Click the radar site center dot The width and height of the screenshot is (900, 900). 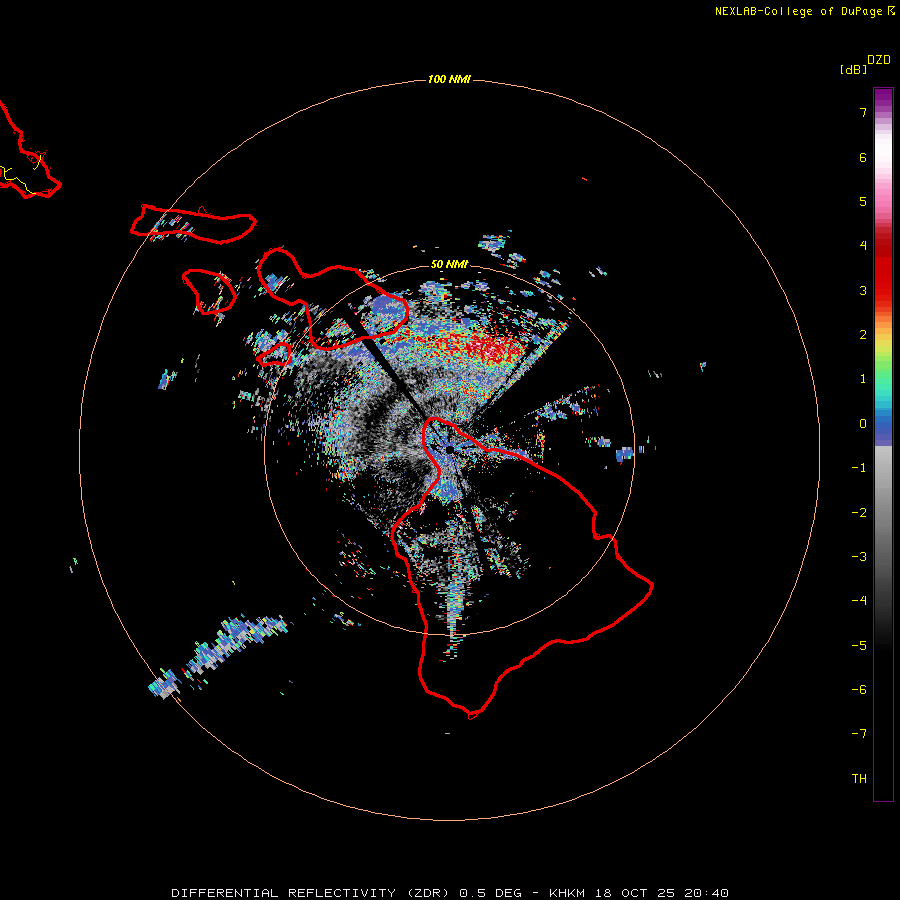pyautogui.click(x=450, y=449)
